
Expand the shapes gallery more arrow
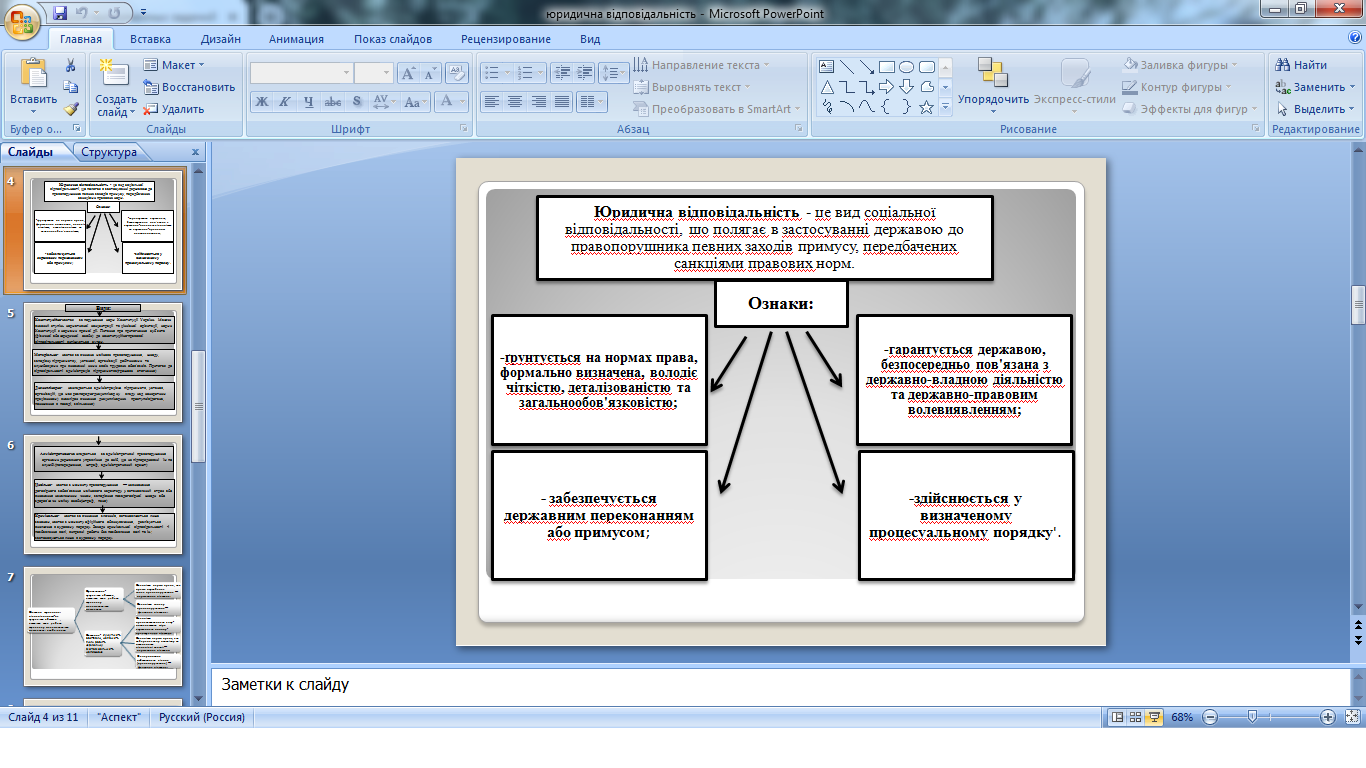945,108
